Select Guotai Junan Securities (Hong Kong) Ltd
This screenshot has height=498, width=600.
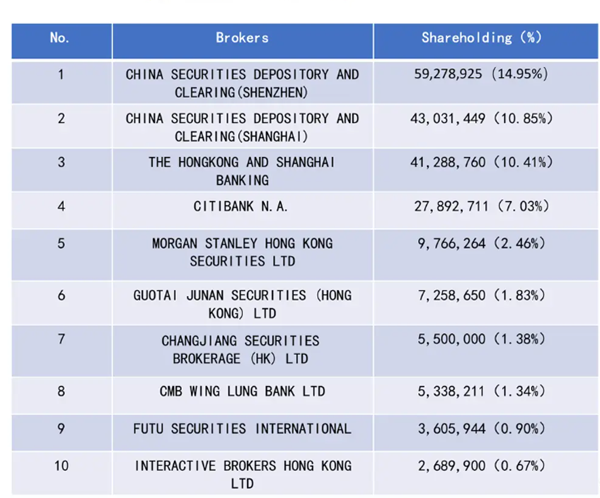coord(242,304)
